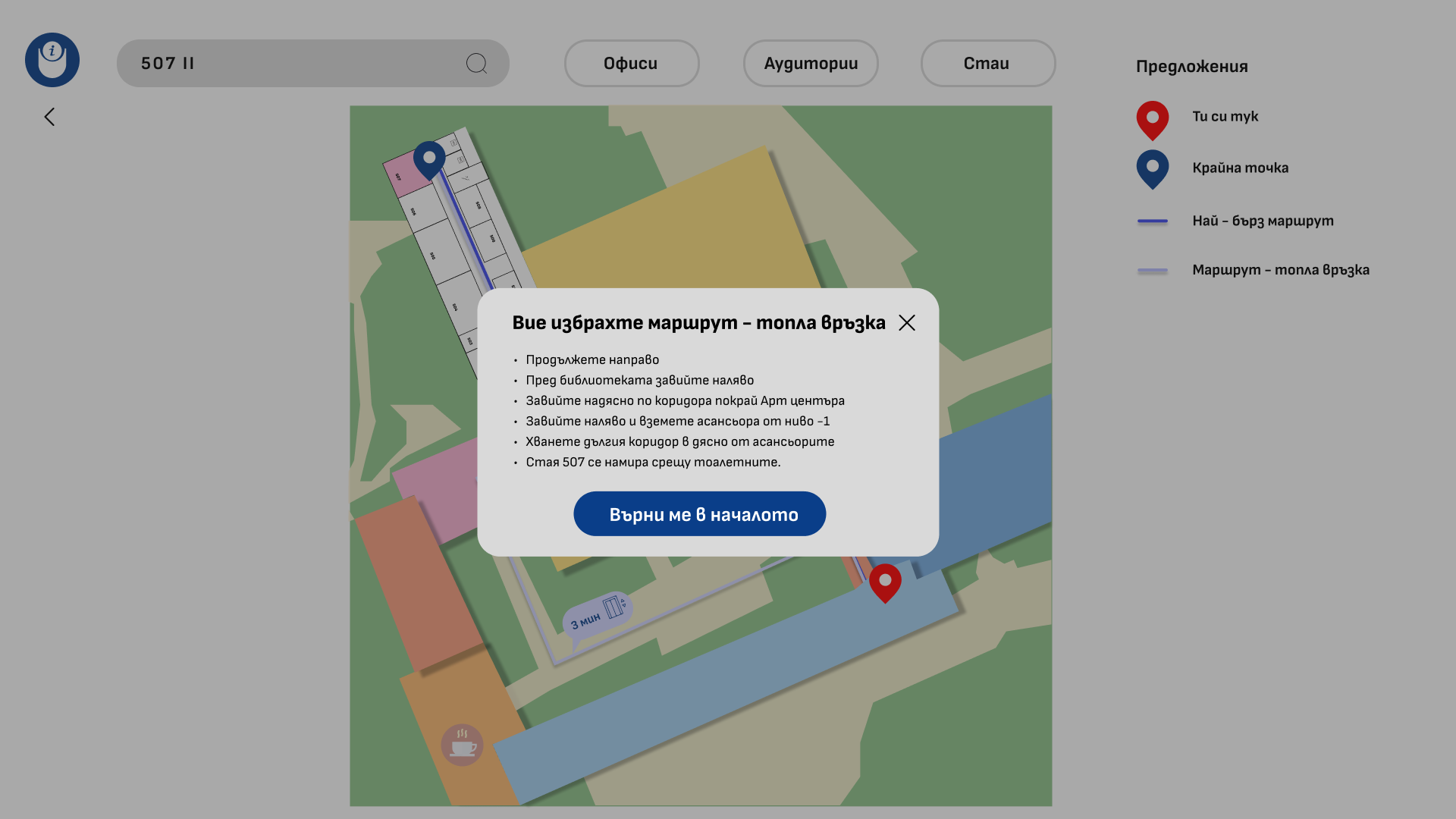Click the red current-location pin on map
Screen dimensions: 1456x819
(x=885, y=583)
